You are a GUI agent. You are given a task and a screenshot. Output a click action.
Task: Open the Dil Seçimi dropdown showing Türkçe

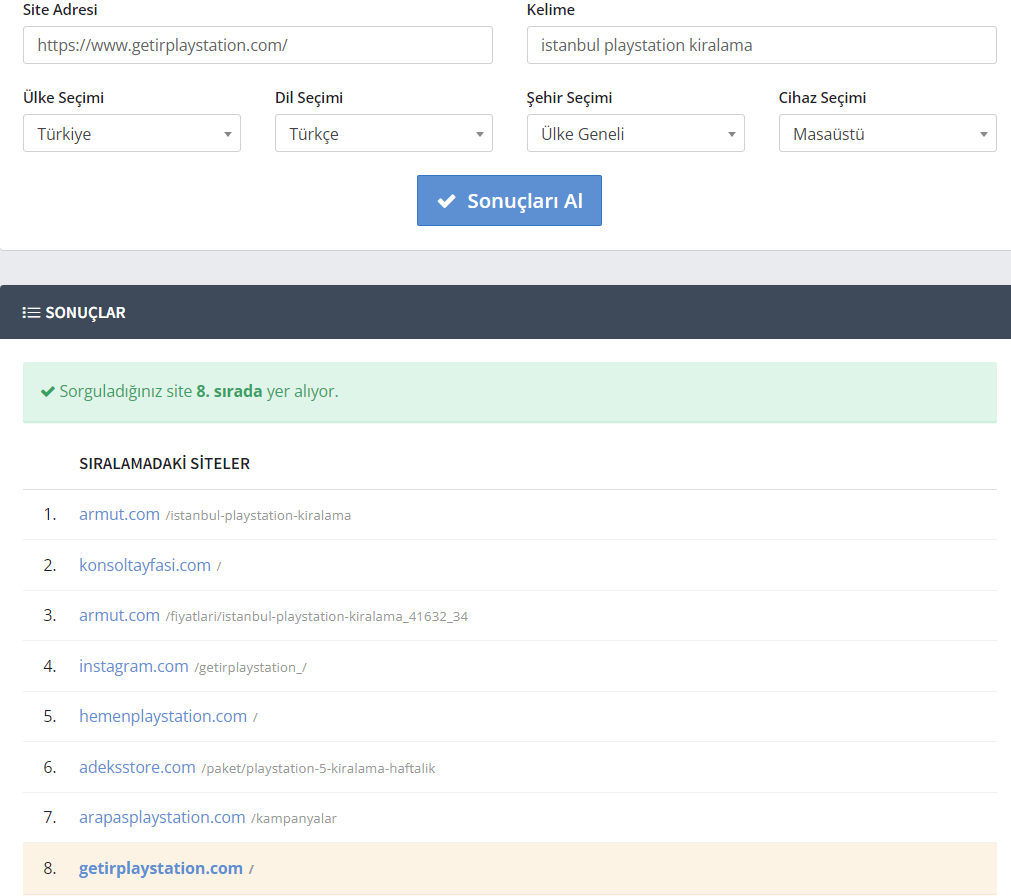point(384,133)
